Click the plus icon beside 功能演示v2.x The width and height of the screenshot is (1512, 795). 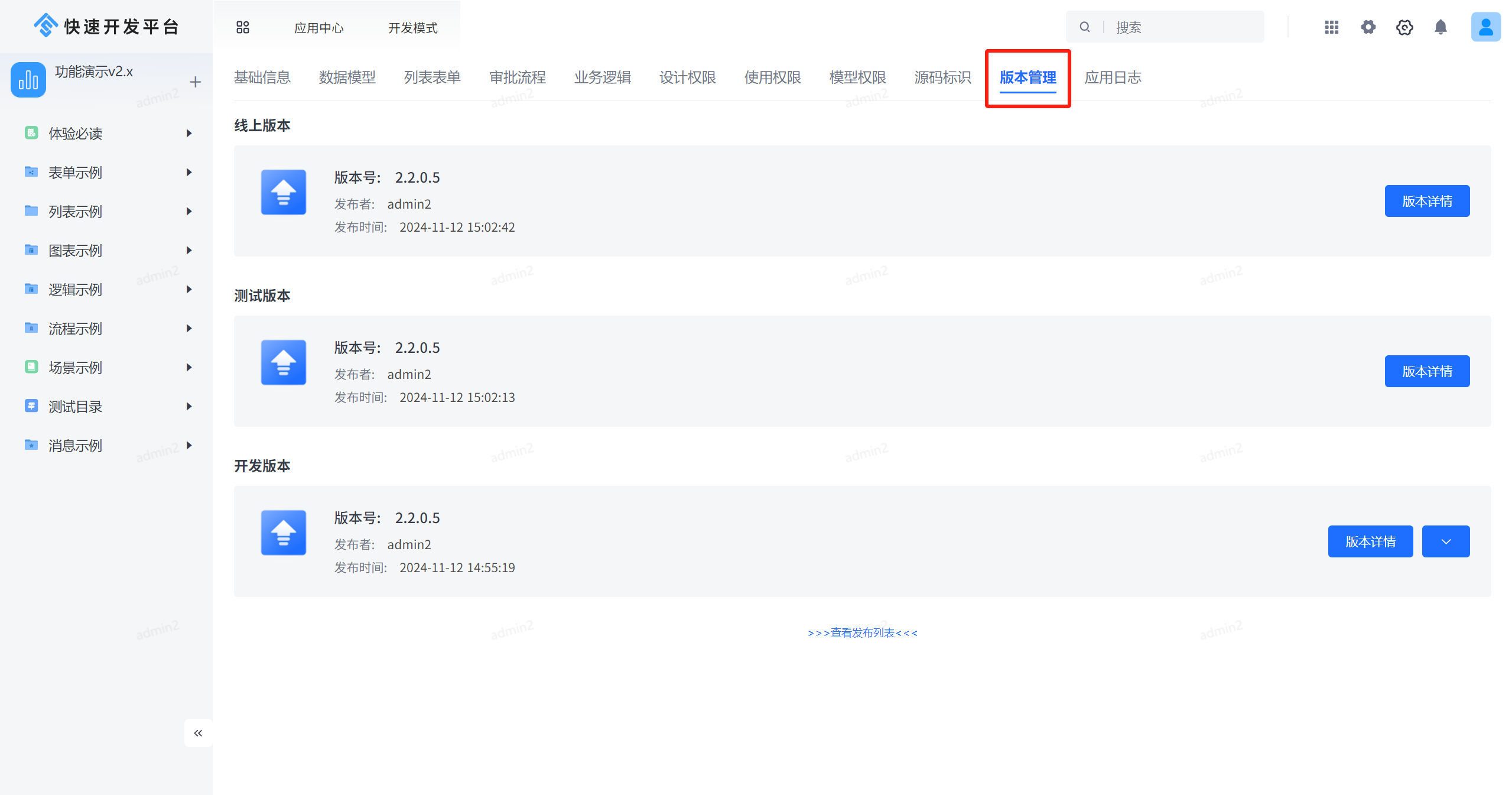pyautogui.click(x=195, y=82)
